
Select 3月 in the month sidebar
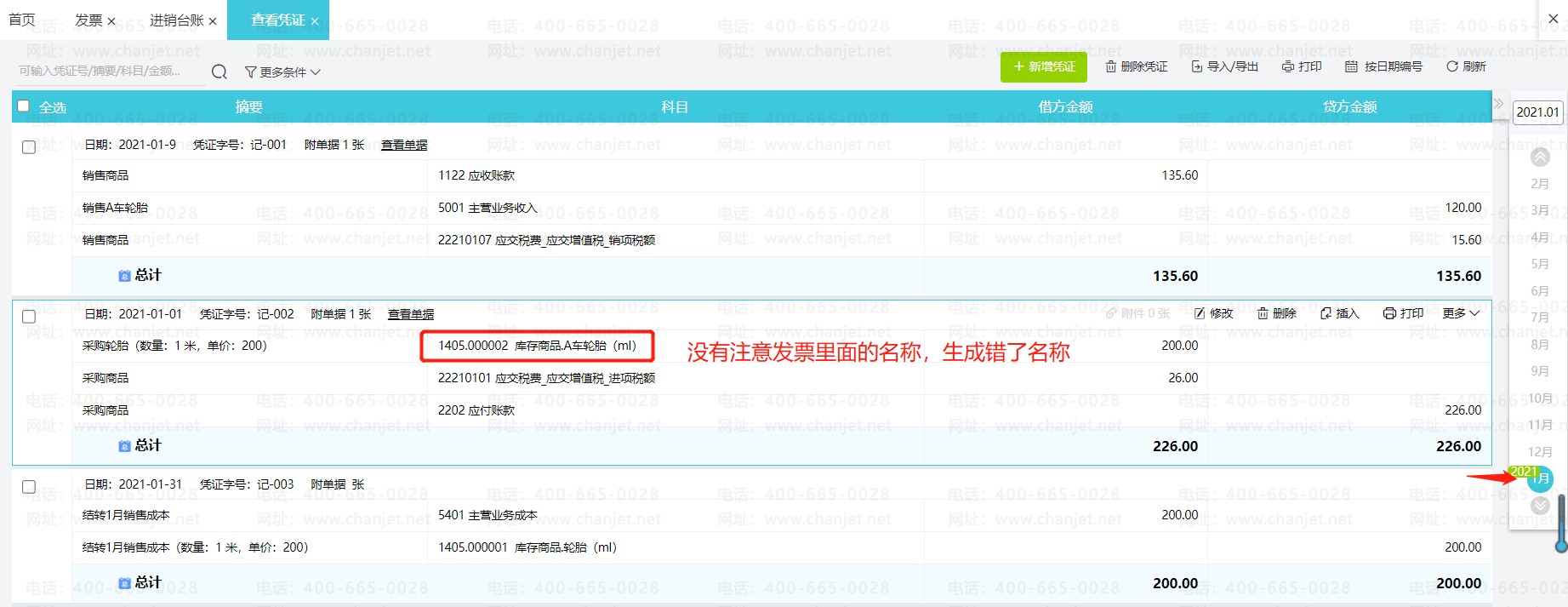tap(1540, 210)
